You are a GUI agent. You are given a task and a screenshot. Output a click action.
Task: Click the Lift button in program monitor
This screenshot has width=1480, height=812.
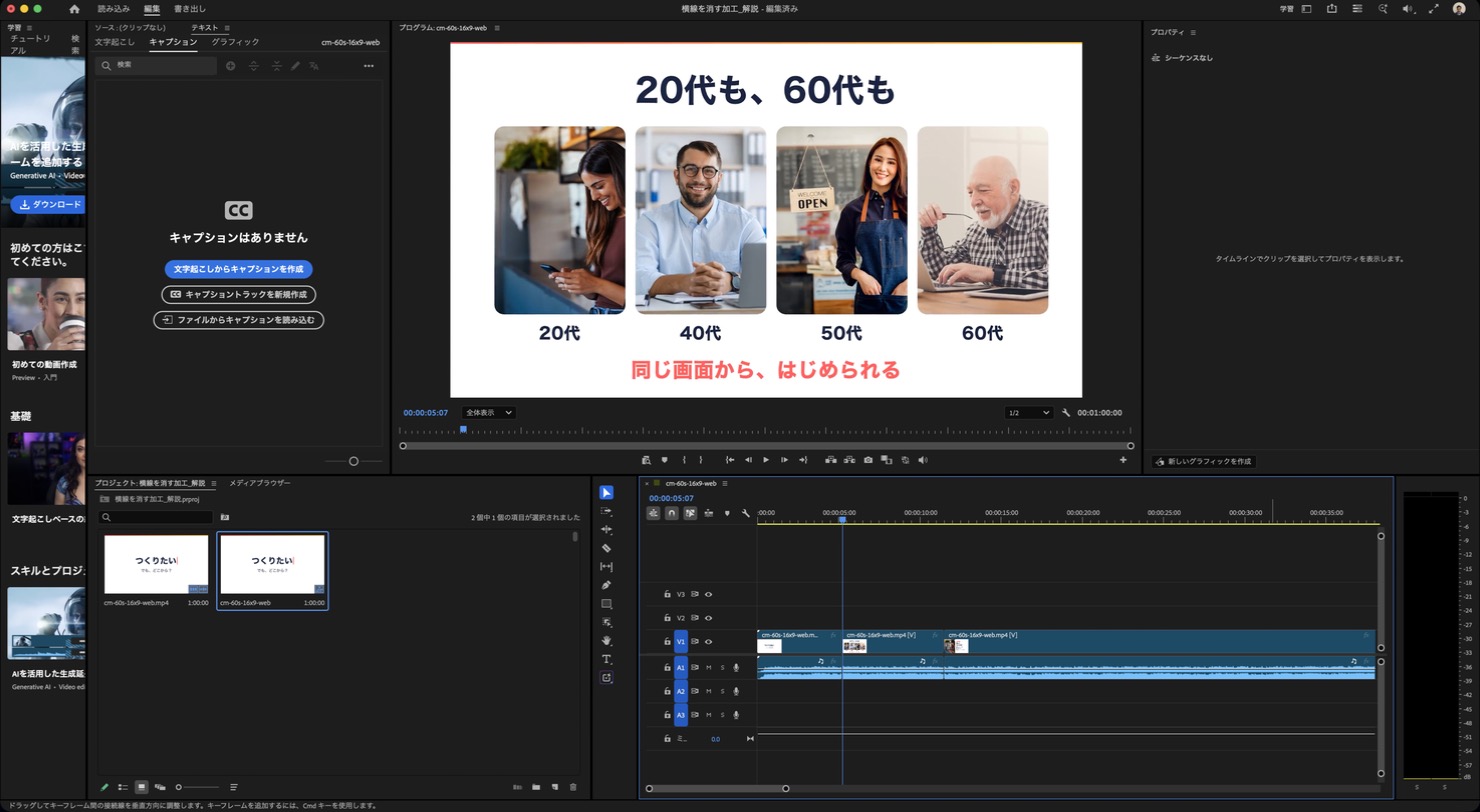(830, 460)
